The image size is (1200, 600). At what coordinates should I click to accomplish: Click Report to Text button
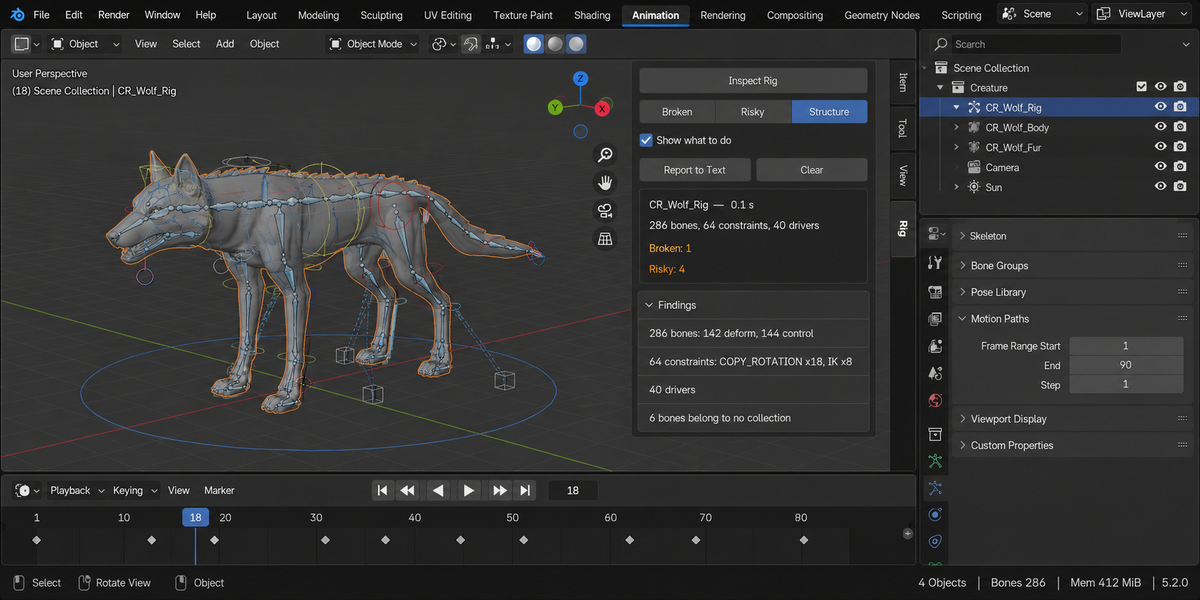pos(695,170)
